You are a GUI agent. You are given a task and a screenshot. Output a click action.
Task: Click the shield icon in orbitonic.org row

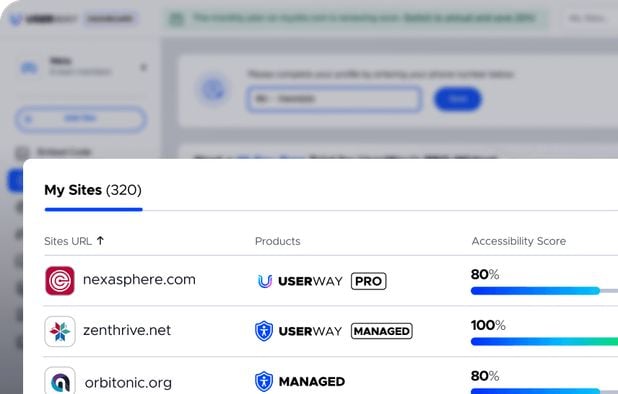click(x=264, y=381)
